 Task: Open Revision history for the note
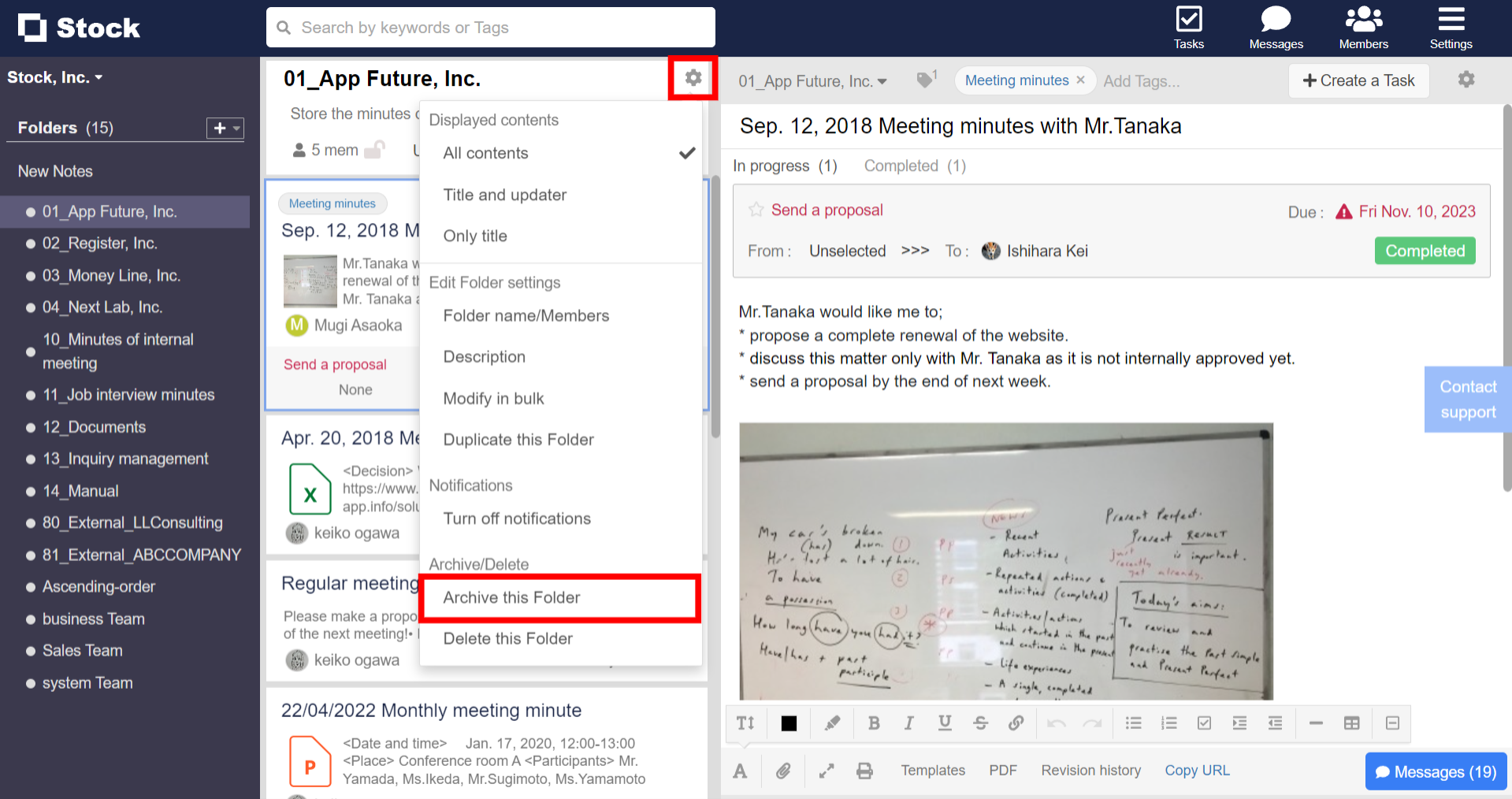(x=1090, y=771)
